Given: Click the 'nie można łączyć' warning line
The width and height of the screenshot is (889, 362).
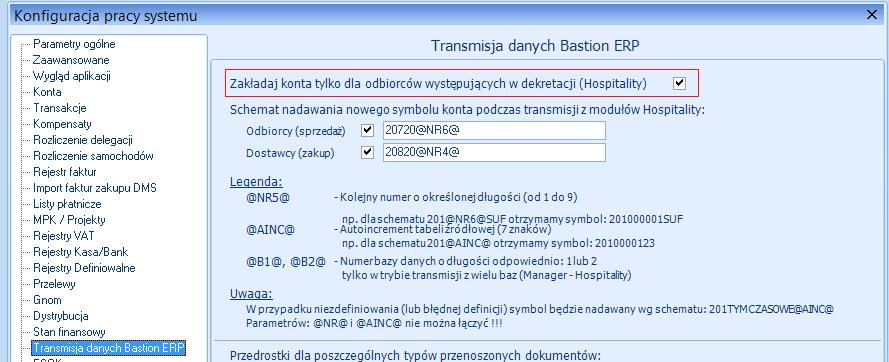Looking at the screenshot, I should point(375,323).
